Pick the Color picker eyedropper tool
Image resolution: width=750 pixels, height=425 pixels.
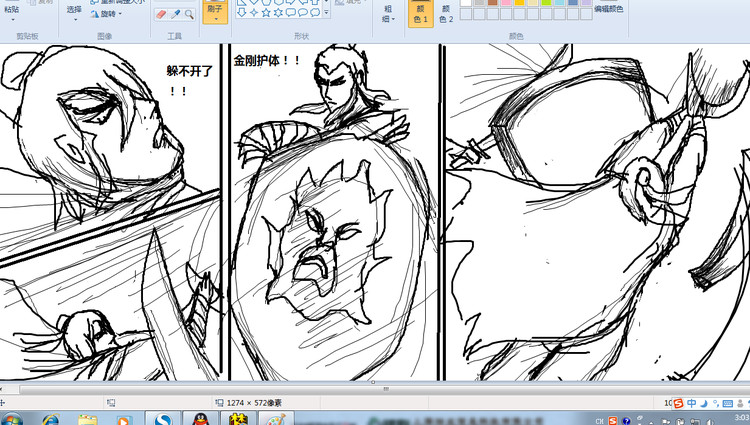(175, 15)
